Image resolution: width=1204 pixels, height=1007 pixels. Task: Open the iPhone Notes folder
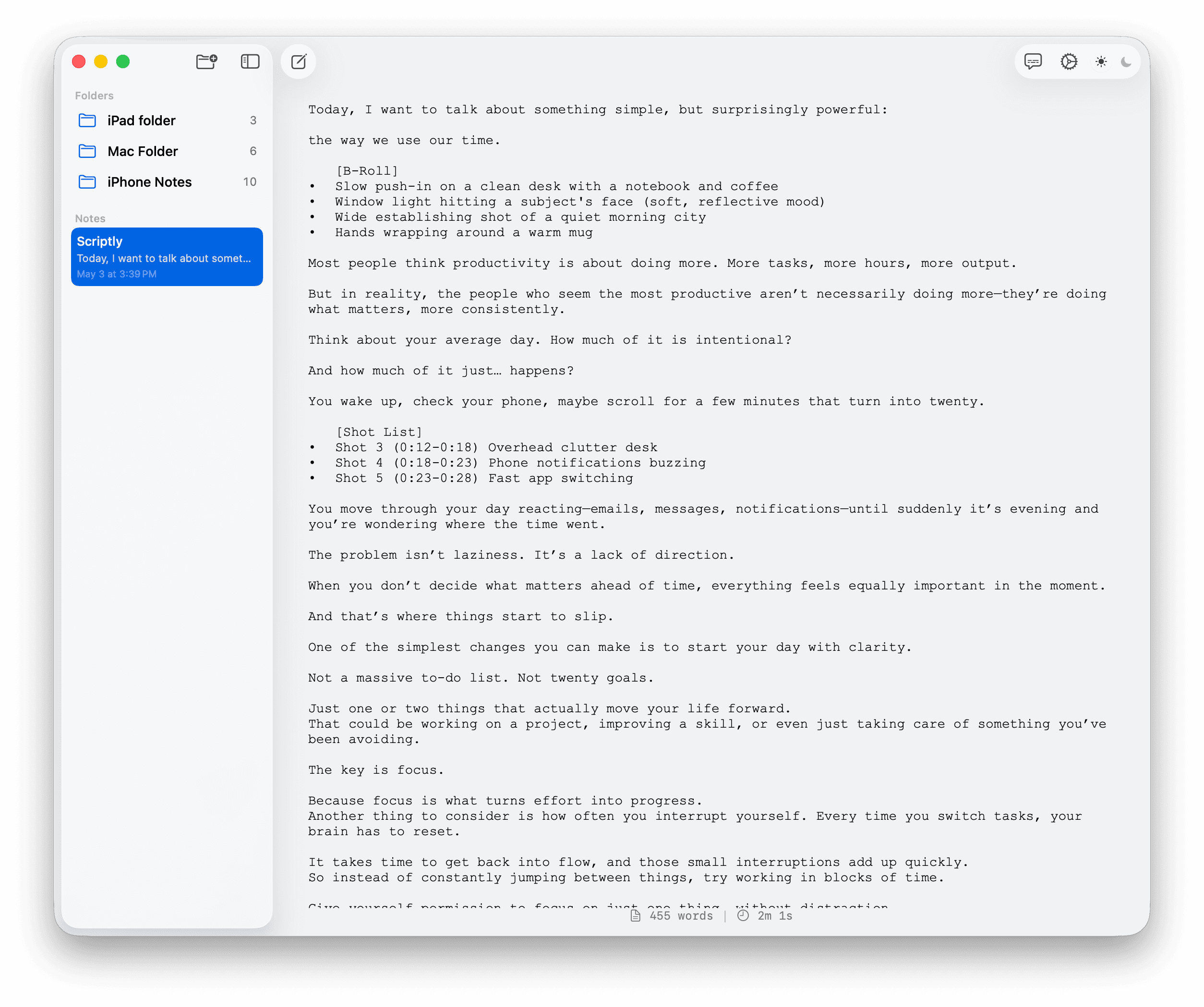[x=167, y=182]
